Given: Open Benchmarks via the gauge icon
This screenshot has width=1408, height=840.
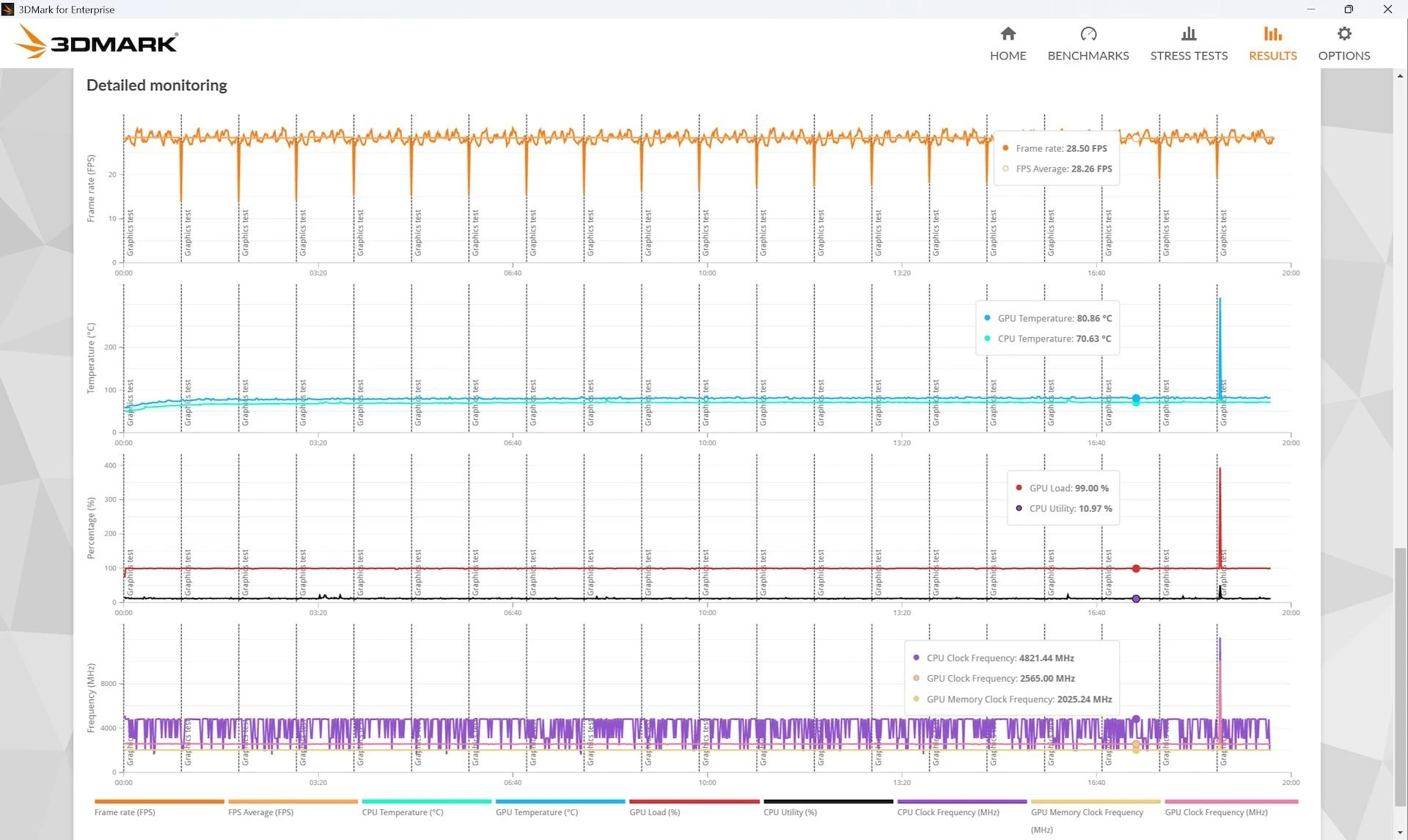Looking at the screenshot, I should (x=1088, y=34).
